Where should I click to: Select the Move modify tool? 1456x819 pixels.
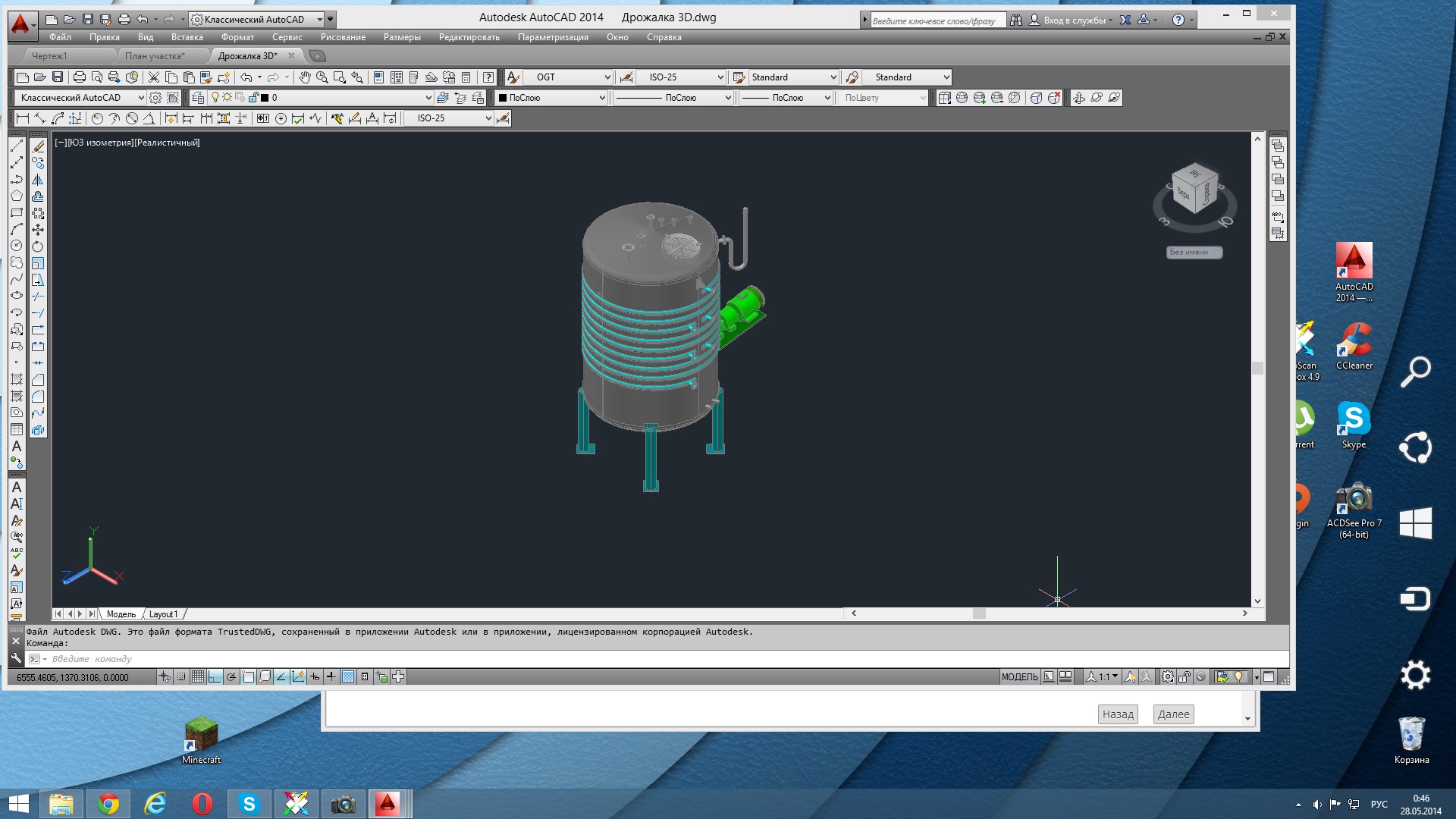point(38,229)
